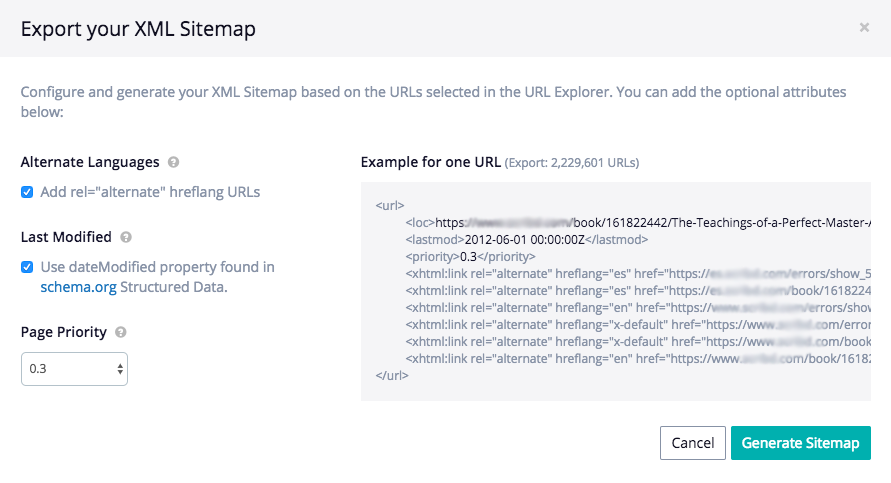
Task: Click the Page Priority label
Action: click(x=63, y=333)
